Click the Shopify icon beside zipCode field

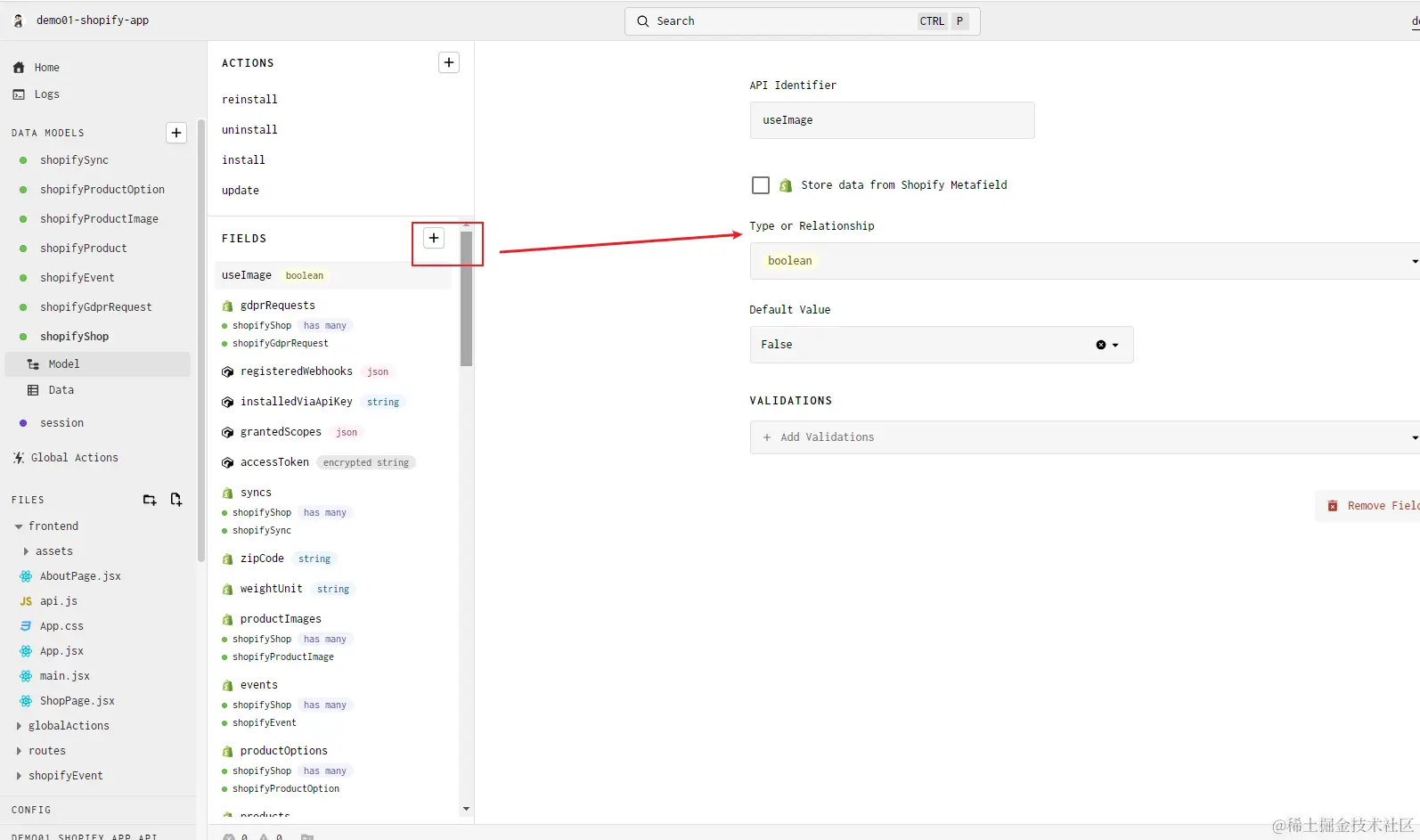click(x=227, y=559)
